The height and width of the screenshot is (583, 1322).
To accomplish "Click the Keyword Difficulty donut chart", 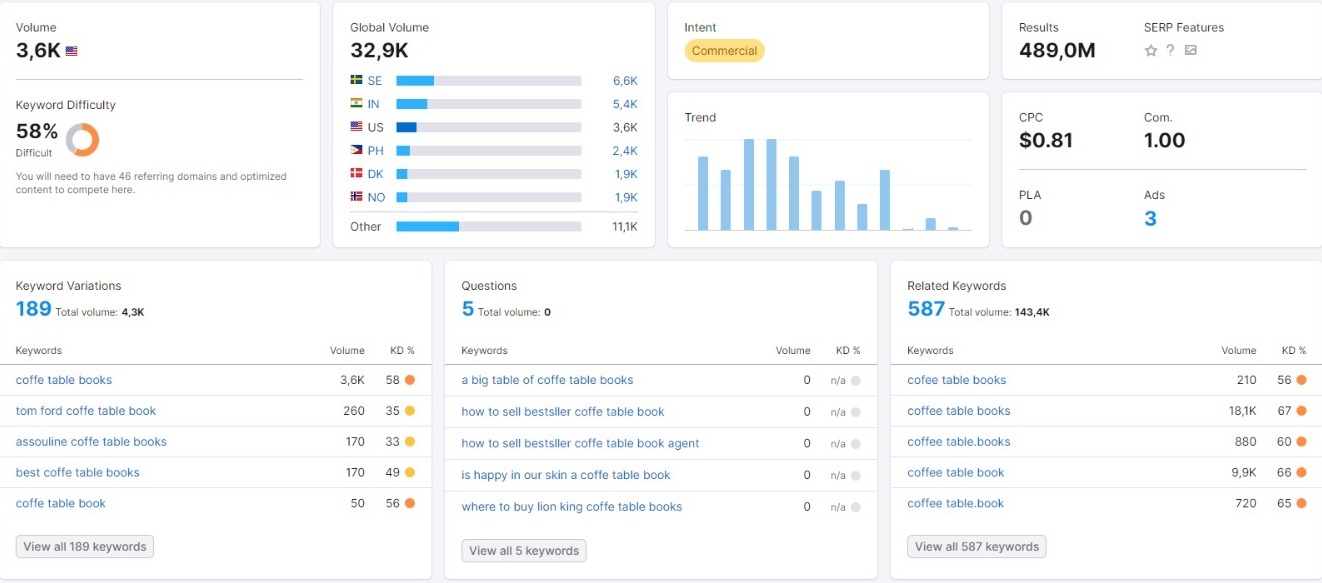I will coord(82,140).
